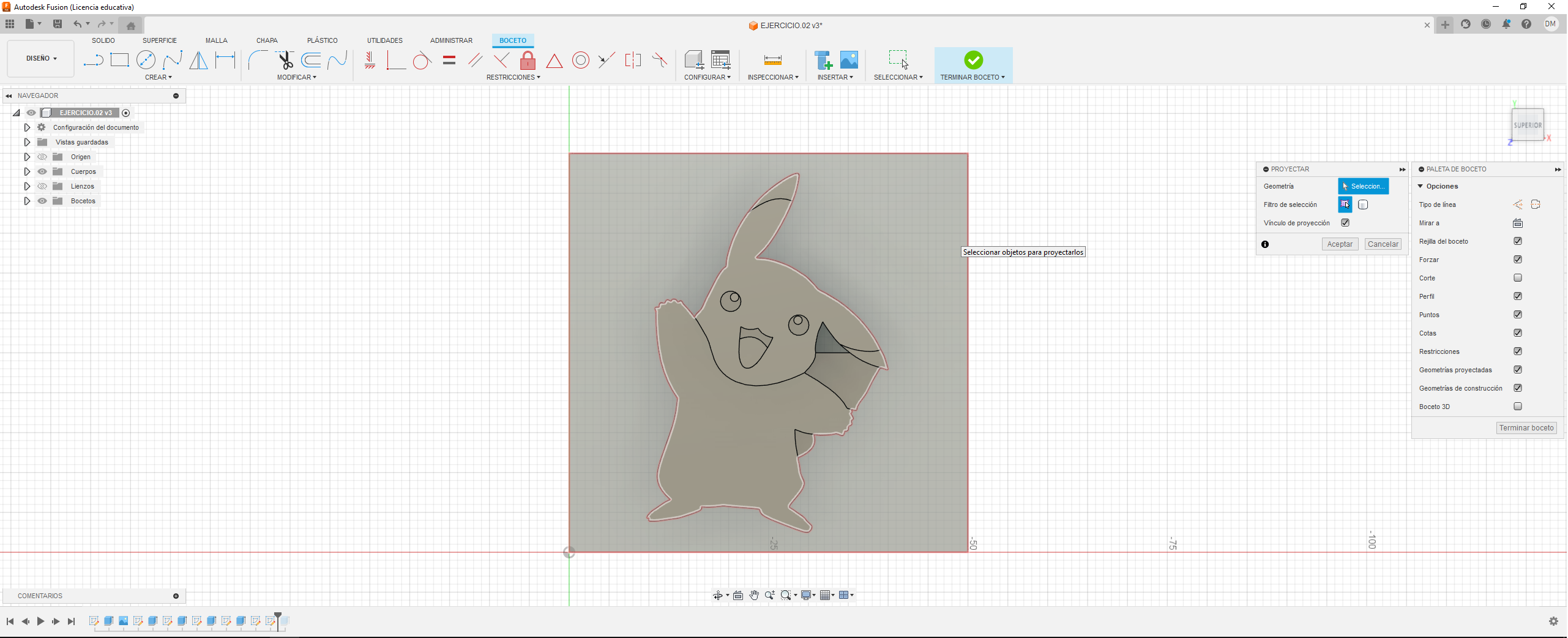This screenshot has height=638, width=1568.
Task: Enable Corte checkbox
Action: click(1518, 278)
